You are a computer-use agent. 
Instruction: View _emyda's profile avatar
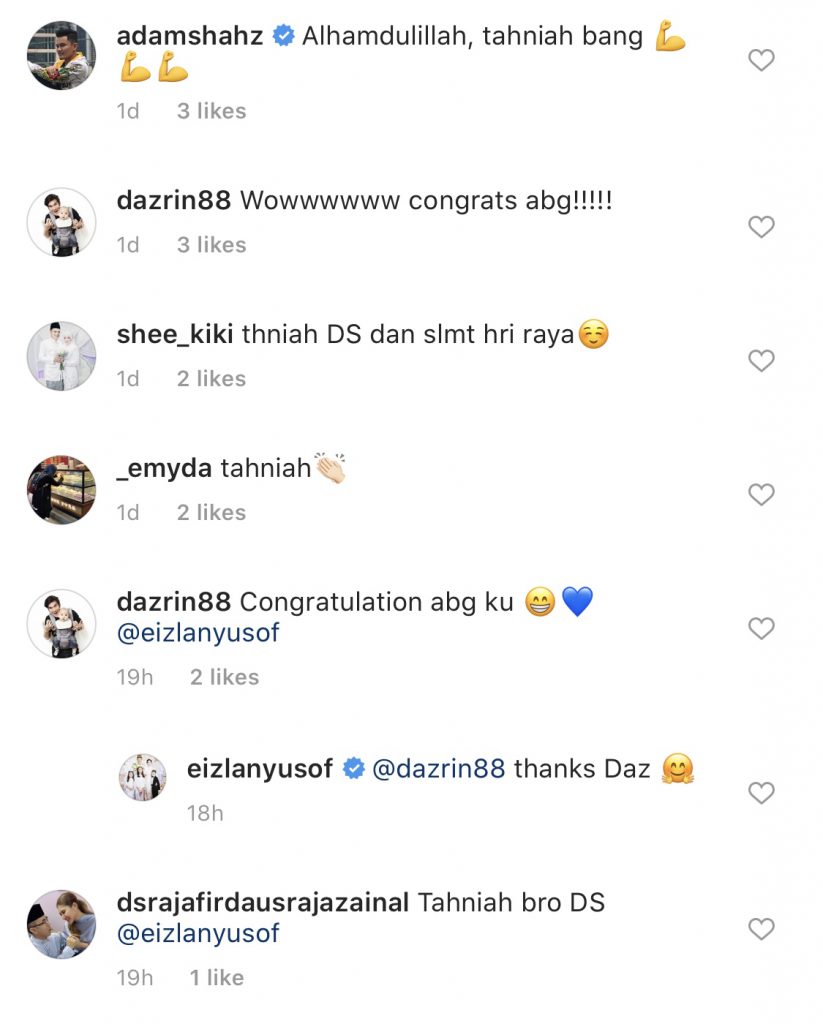click(x=61, y=490)
